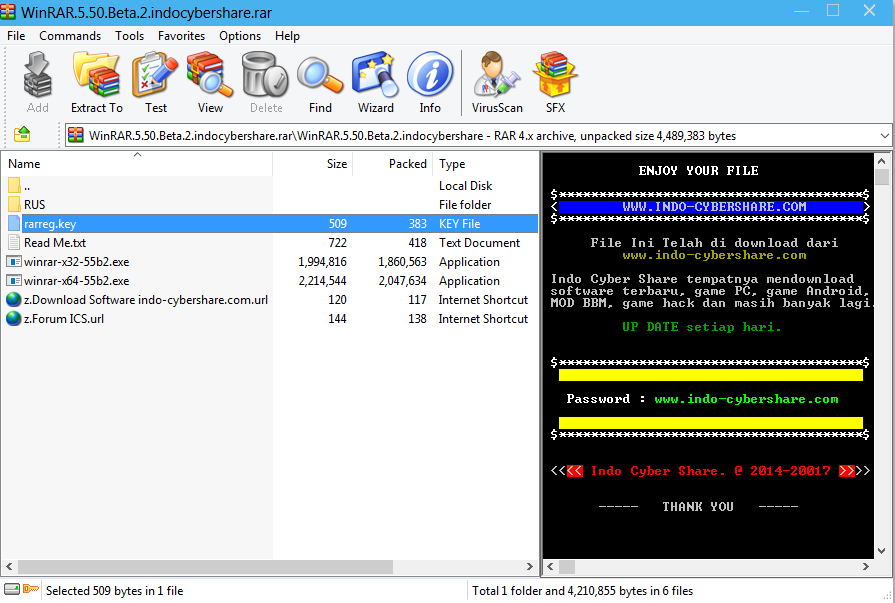Click 'ENJOY YOUR FILE' heading in comment
895x603 pixels.
click(x=698, y=170)
